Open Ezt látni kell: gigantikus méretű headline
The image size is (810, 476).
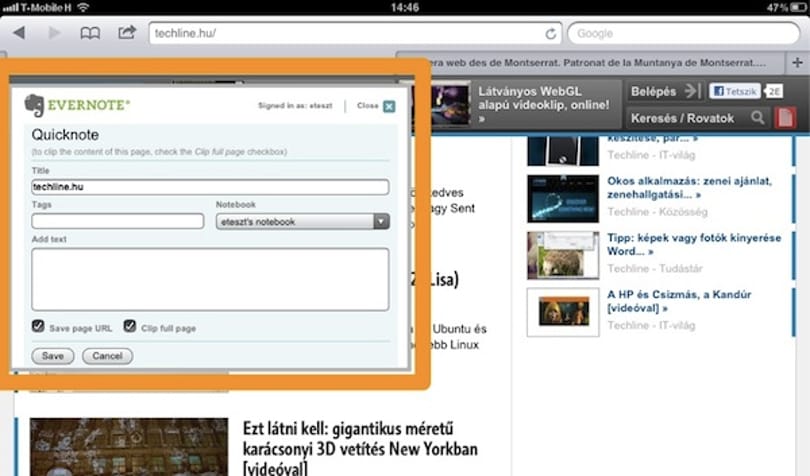click(x=360, y=449)
